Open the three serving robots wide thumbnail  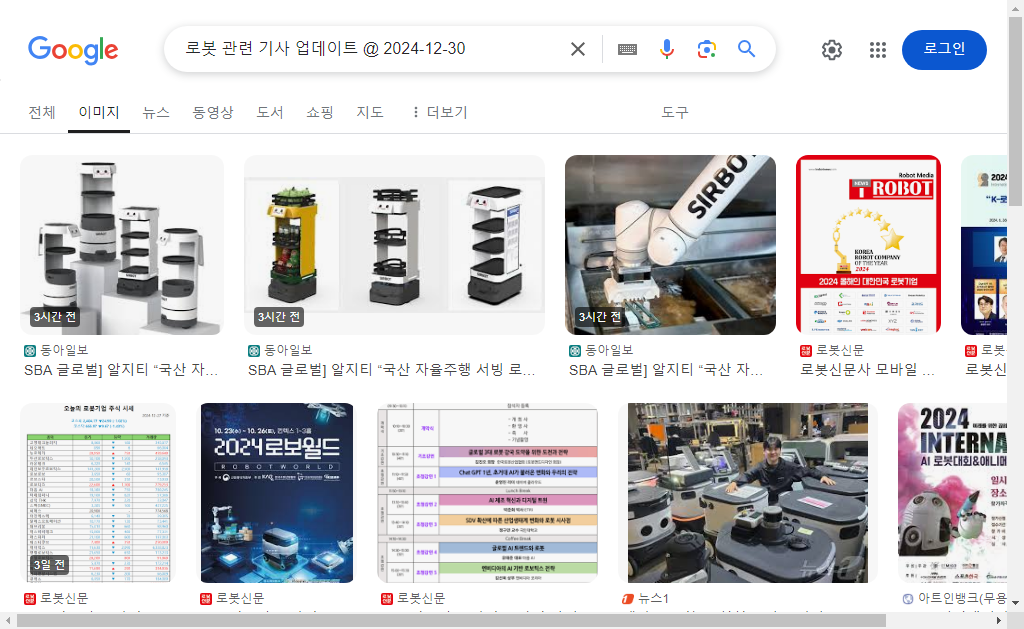pyautogui.click(x=394, y=245)
